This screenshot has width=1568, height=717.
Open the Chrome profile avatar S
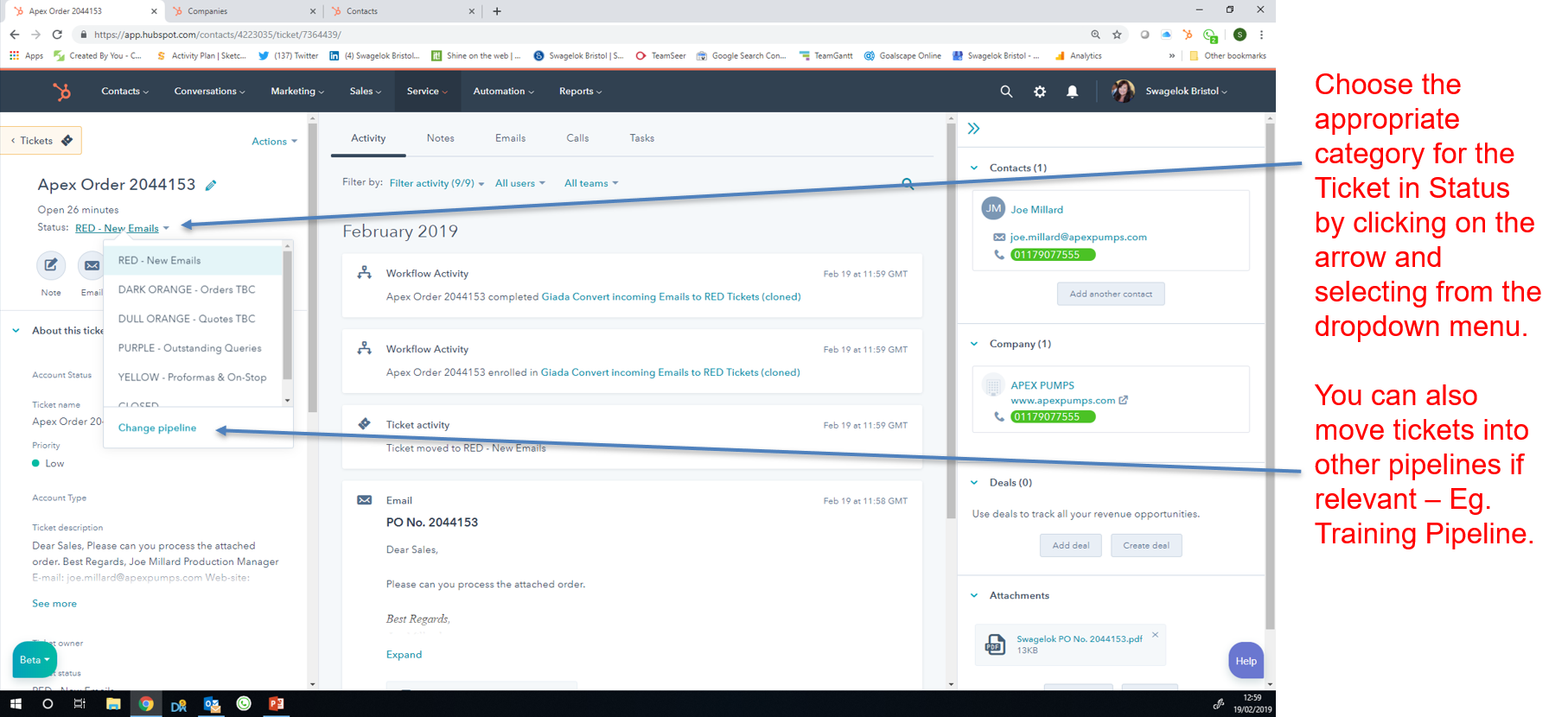click(1240, 35)
